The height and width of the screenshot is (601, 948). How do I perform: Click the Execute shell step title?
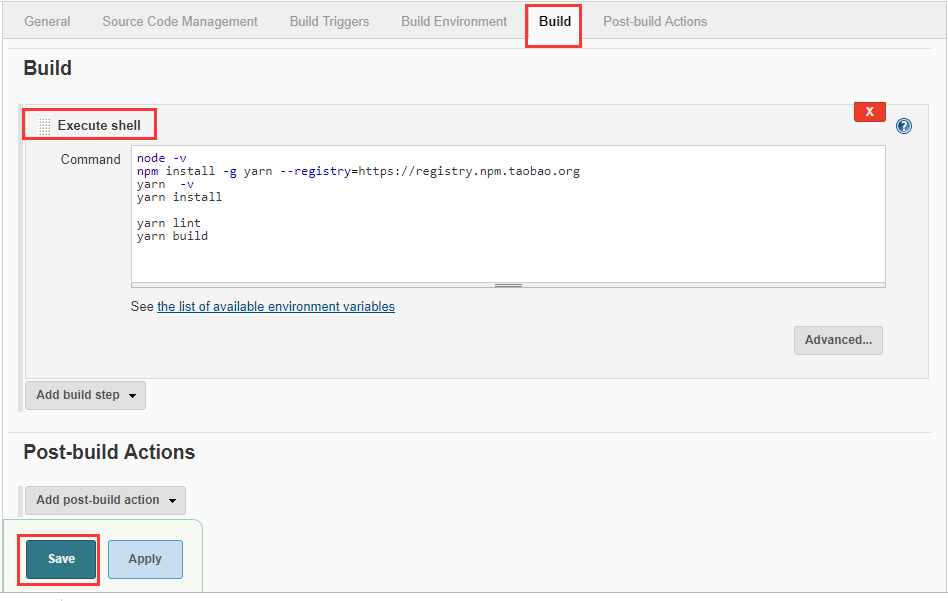(99, 126)
